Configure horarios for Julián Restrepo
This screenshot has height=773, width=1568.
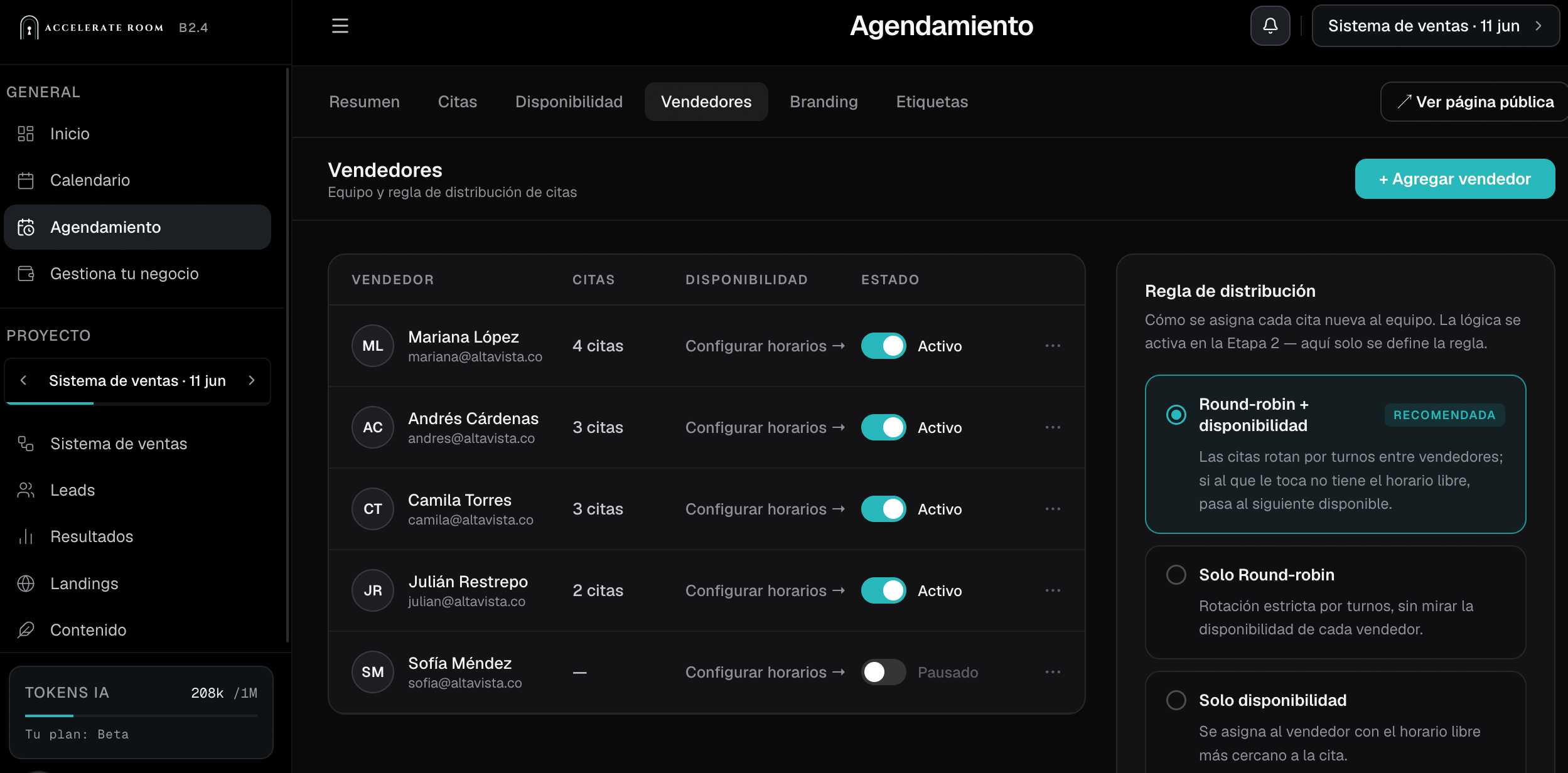(x=765, y=590)
